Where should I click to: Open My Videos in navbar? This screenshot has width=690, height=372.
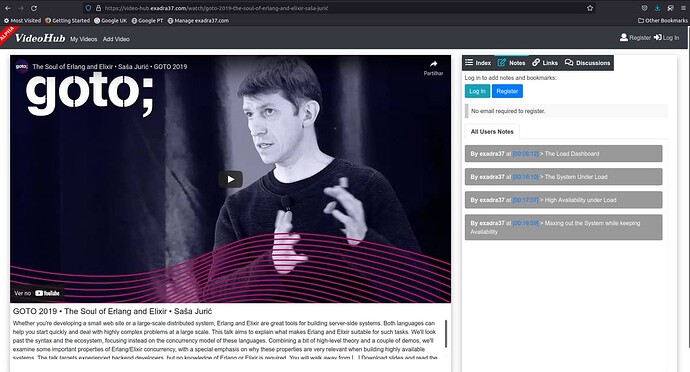coord(84,39)
